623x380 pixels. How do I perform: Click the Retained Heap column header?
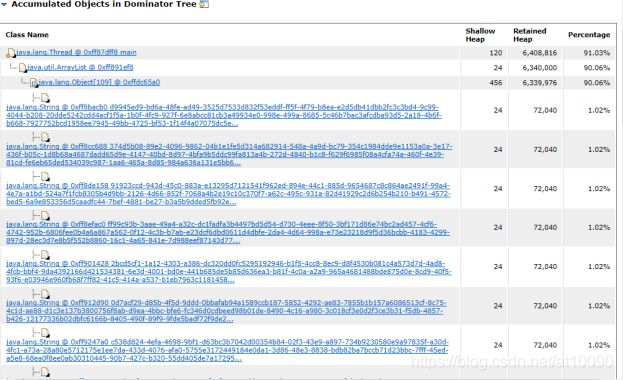coord(530,35)
